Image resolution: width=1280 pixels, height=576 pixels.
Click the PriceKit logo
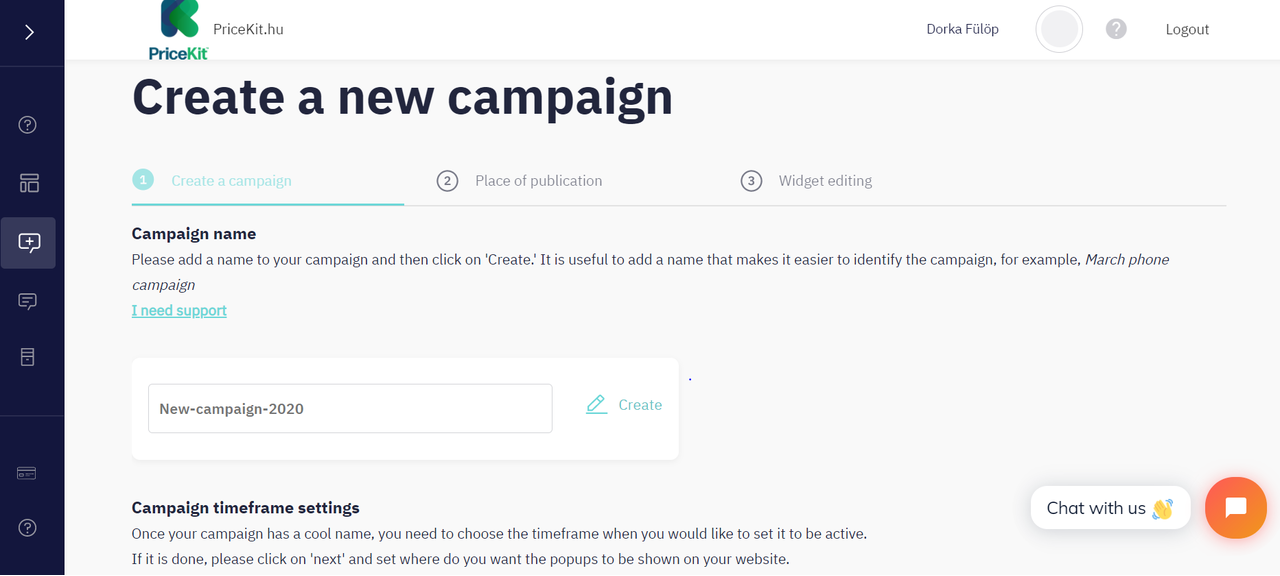pos(180,30)
